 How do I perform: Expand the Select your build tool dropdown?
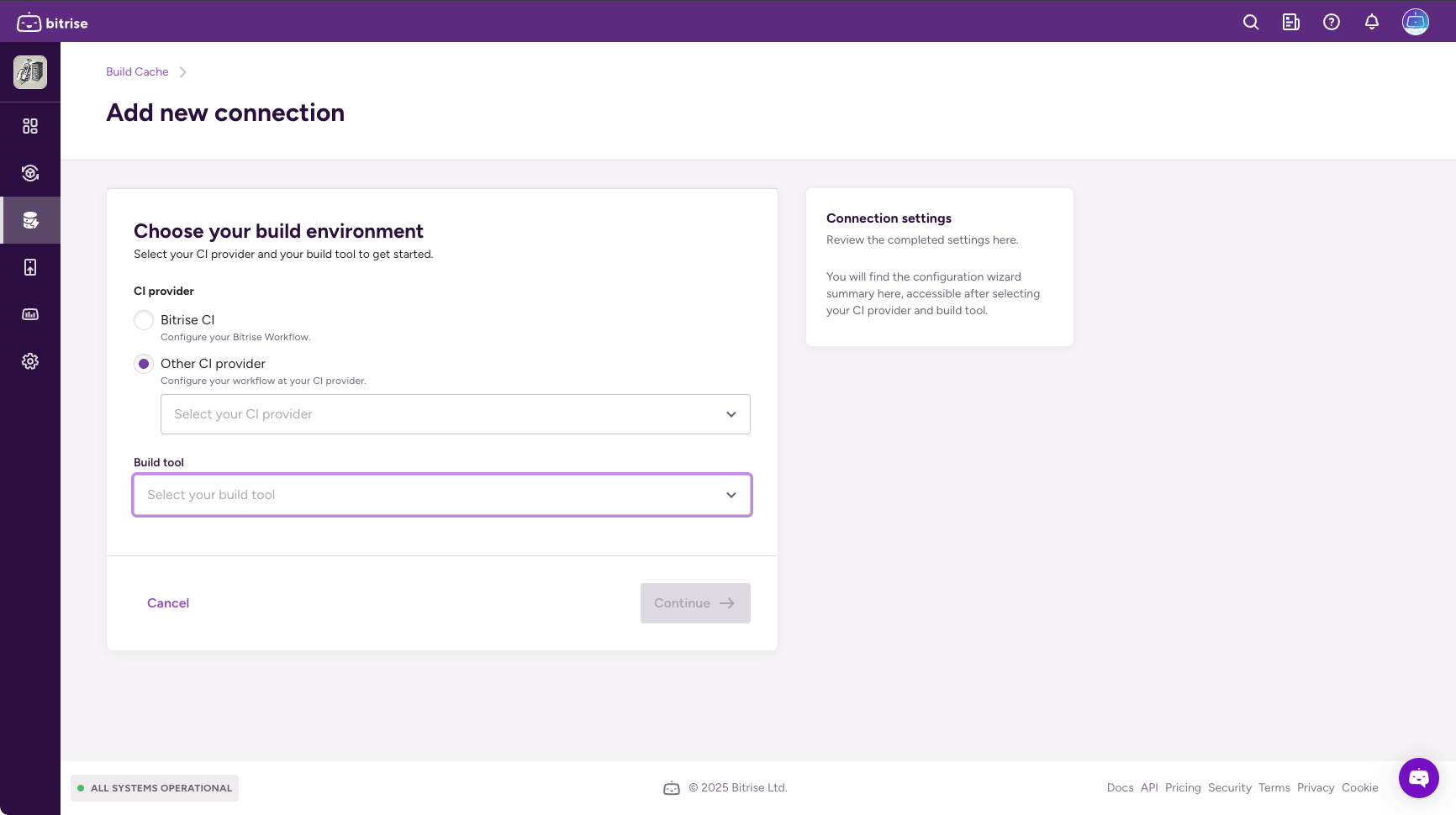coord(441,495)
